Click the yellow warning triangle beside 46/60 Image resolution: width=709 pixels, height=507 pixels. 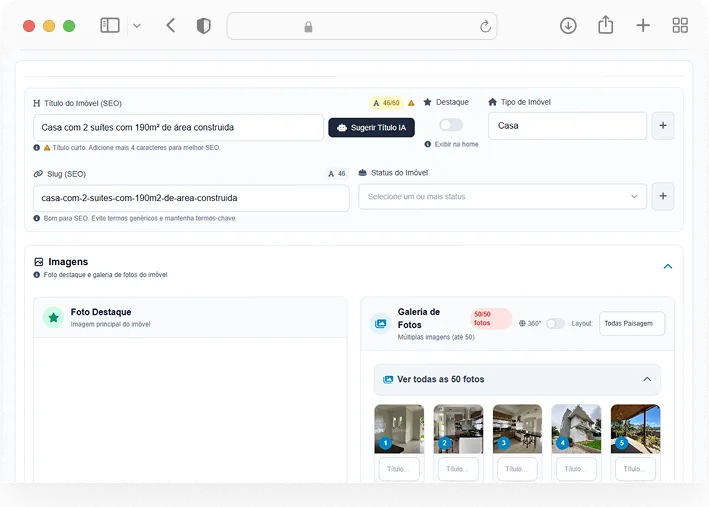click(x=411, y=103)
